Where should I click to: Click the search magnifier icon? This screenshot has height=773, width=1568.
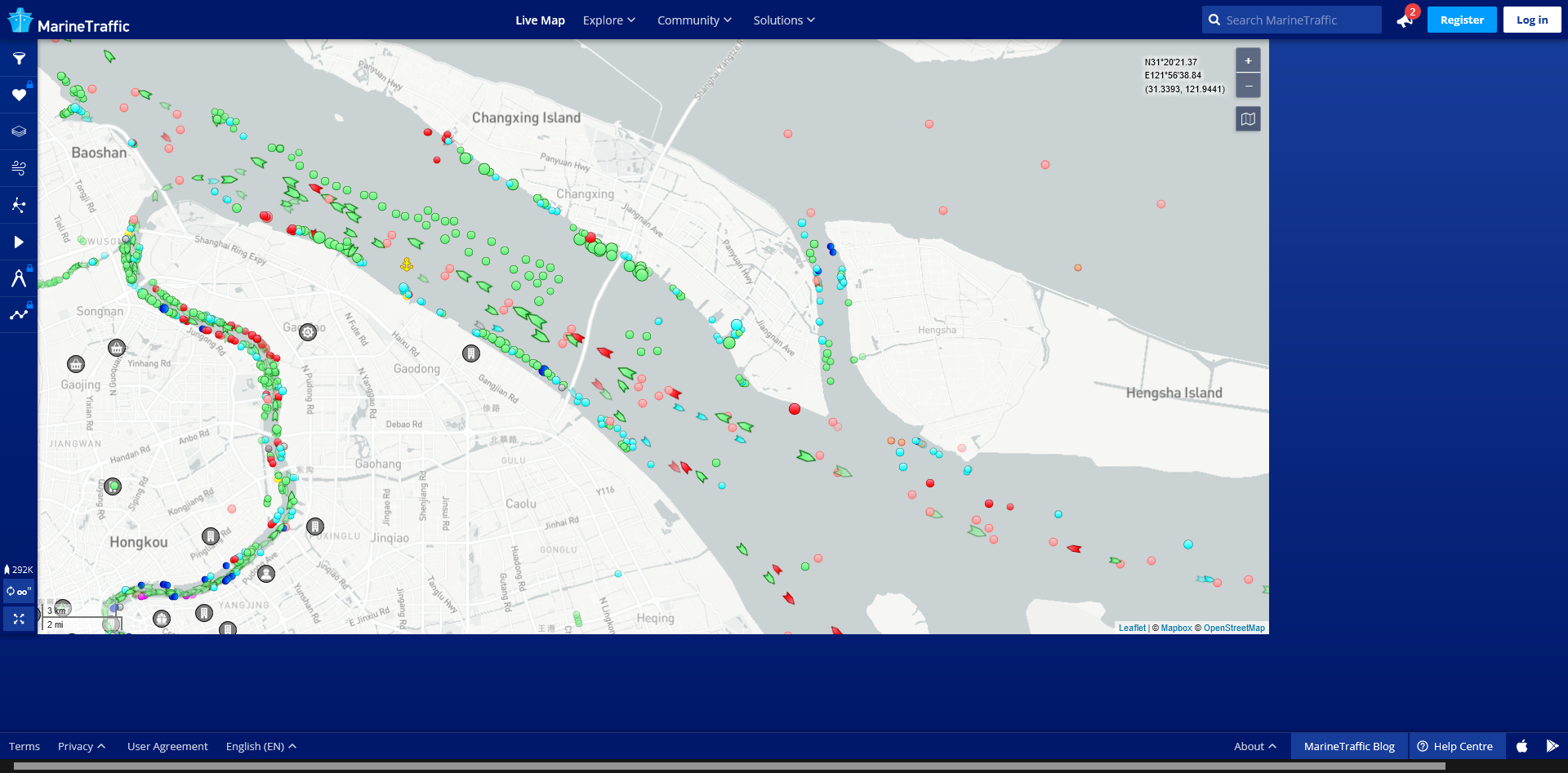pyautogui.click(x=1214, y=20)
